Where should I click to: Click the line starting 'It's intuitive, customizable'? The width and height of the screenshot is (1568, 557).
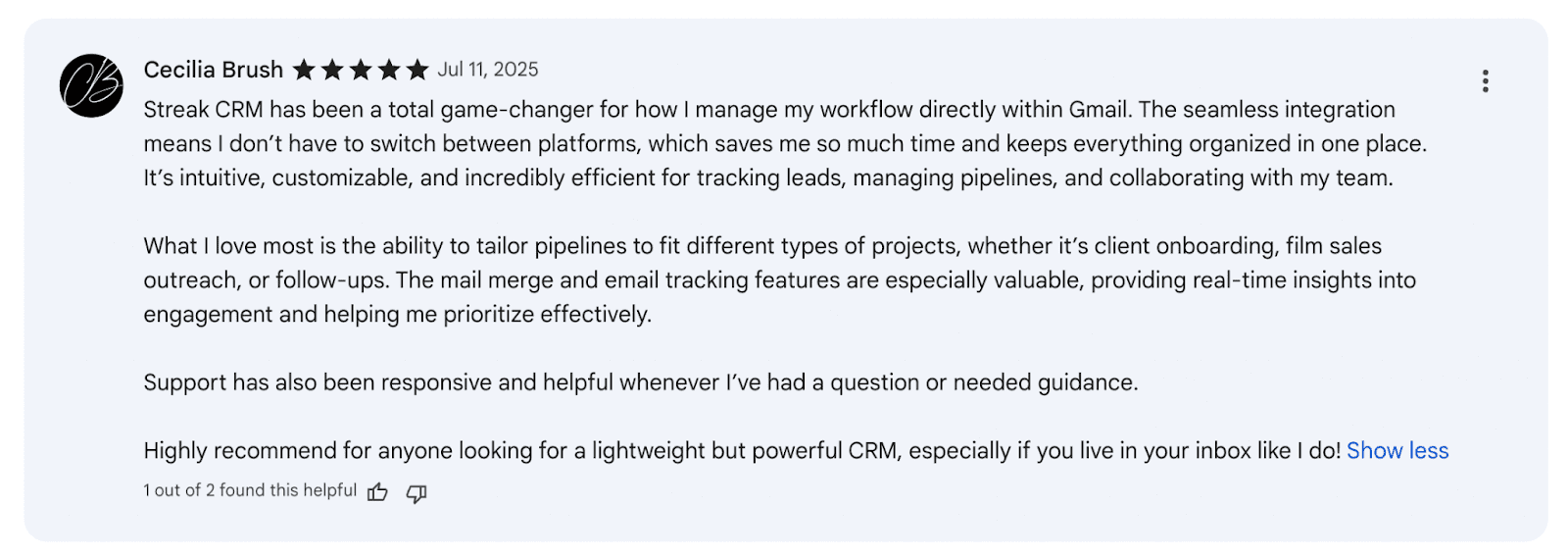pyautogui.click(x=768, y=177)
